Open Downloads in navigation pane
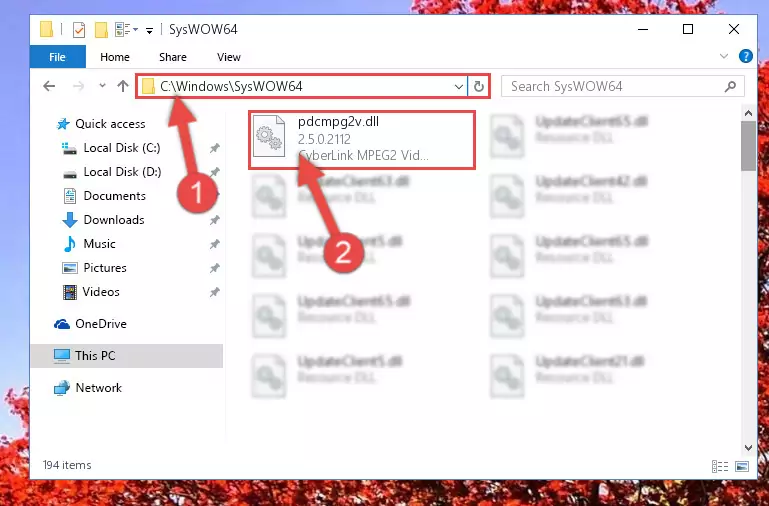 [x=114, y=220]
